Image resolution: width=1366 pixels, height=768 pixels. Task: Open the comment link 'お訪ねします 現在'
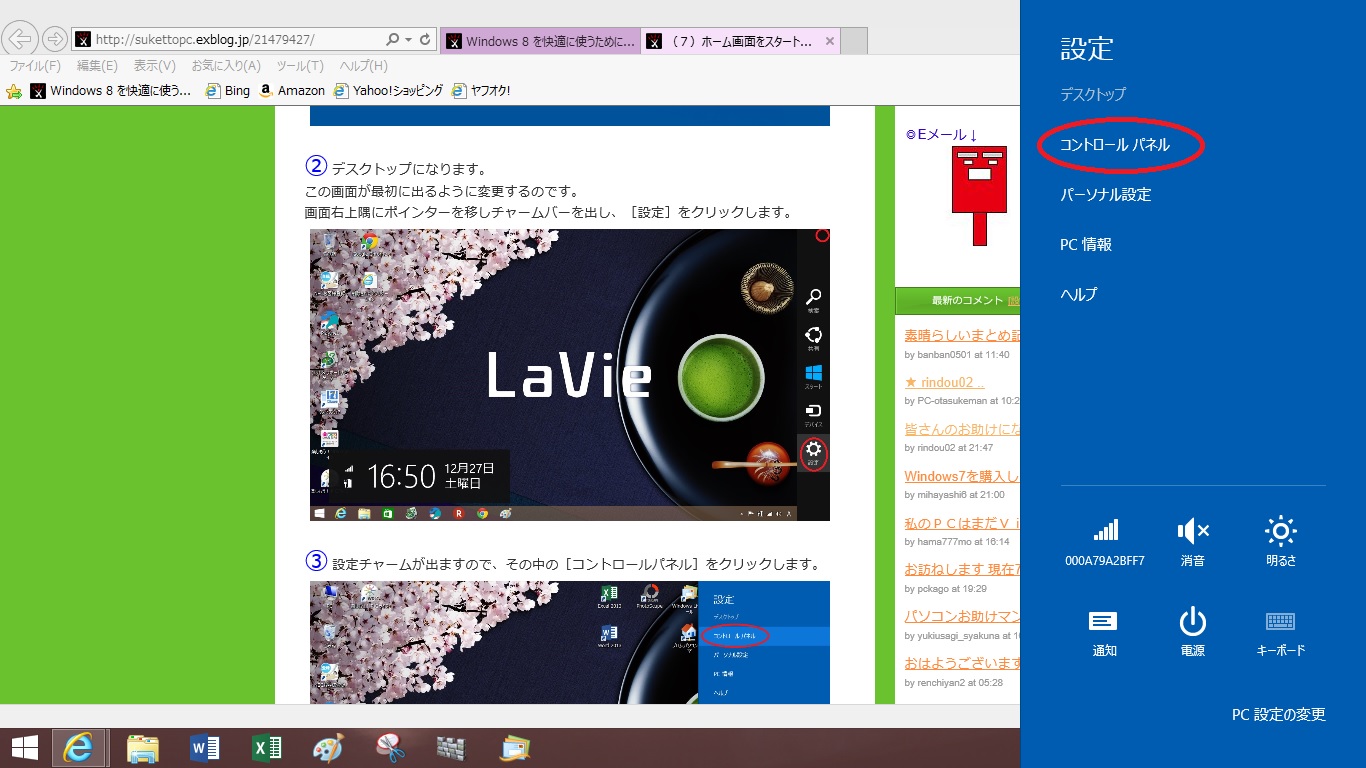pos(961,570)
